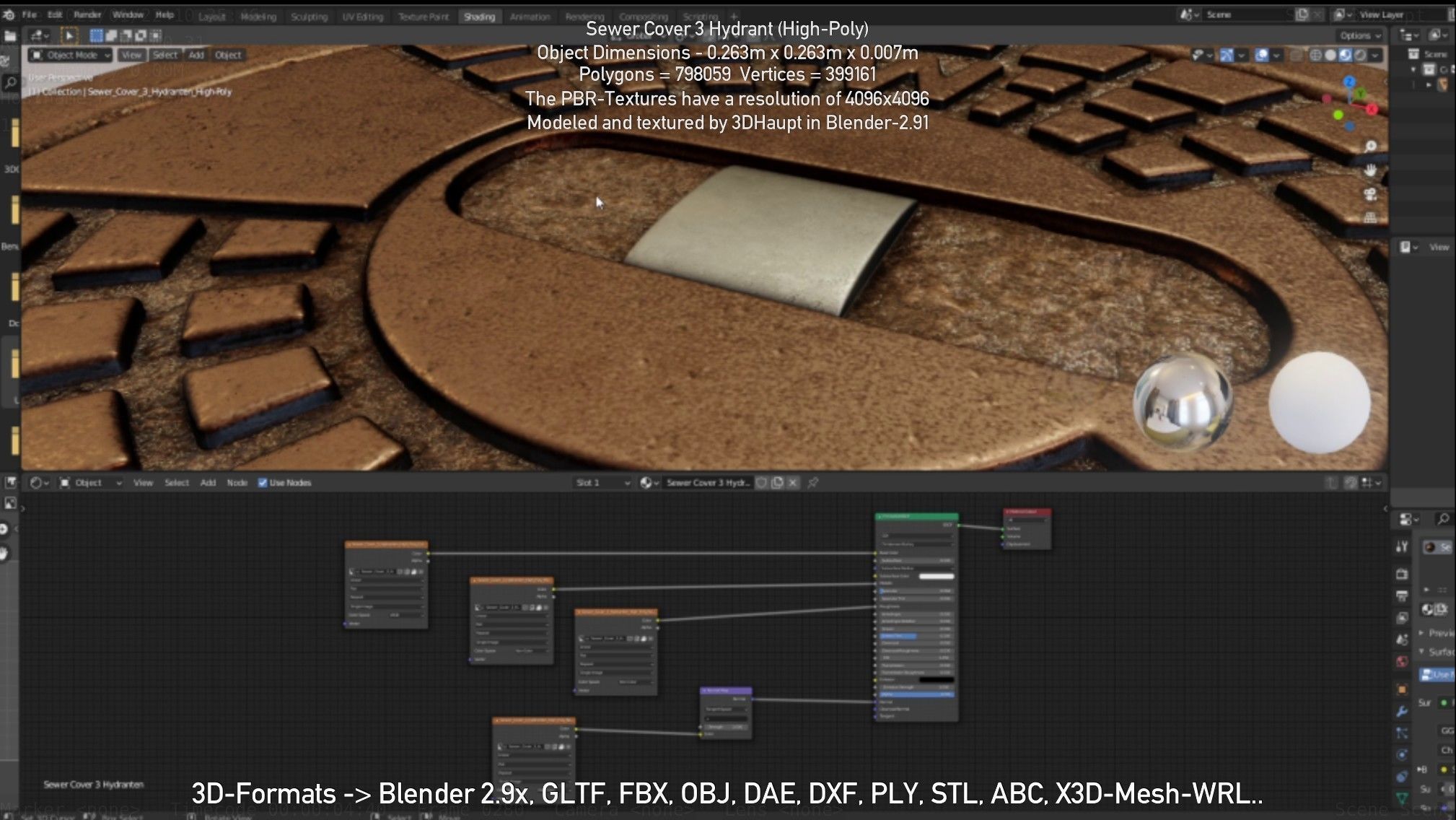Image resolution: width=1456 pixels, height=820 pixels.
Task: Switch to the Layout workspace tab
Action: tap(211, 17)
